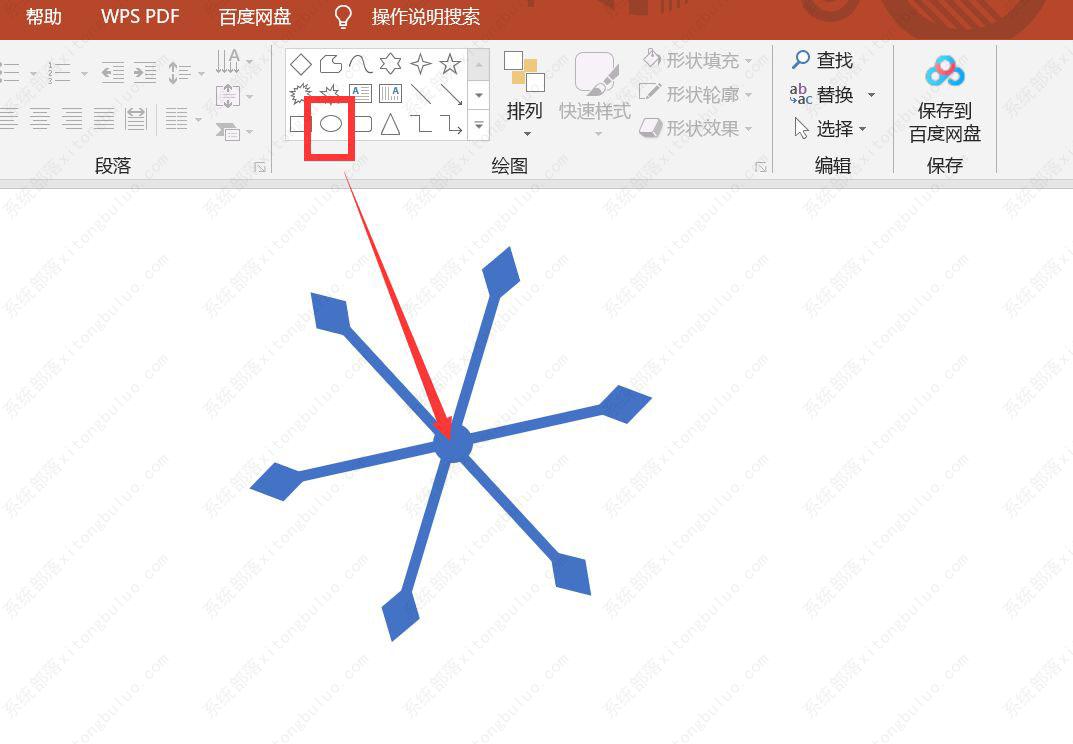Click the text direction icon

(x=228, y=61)
